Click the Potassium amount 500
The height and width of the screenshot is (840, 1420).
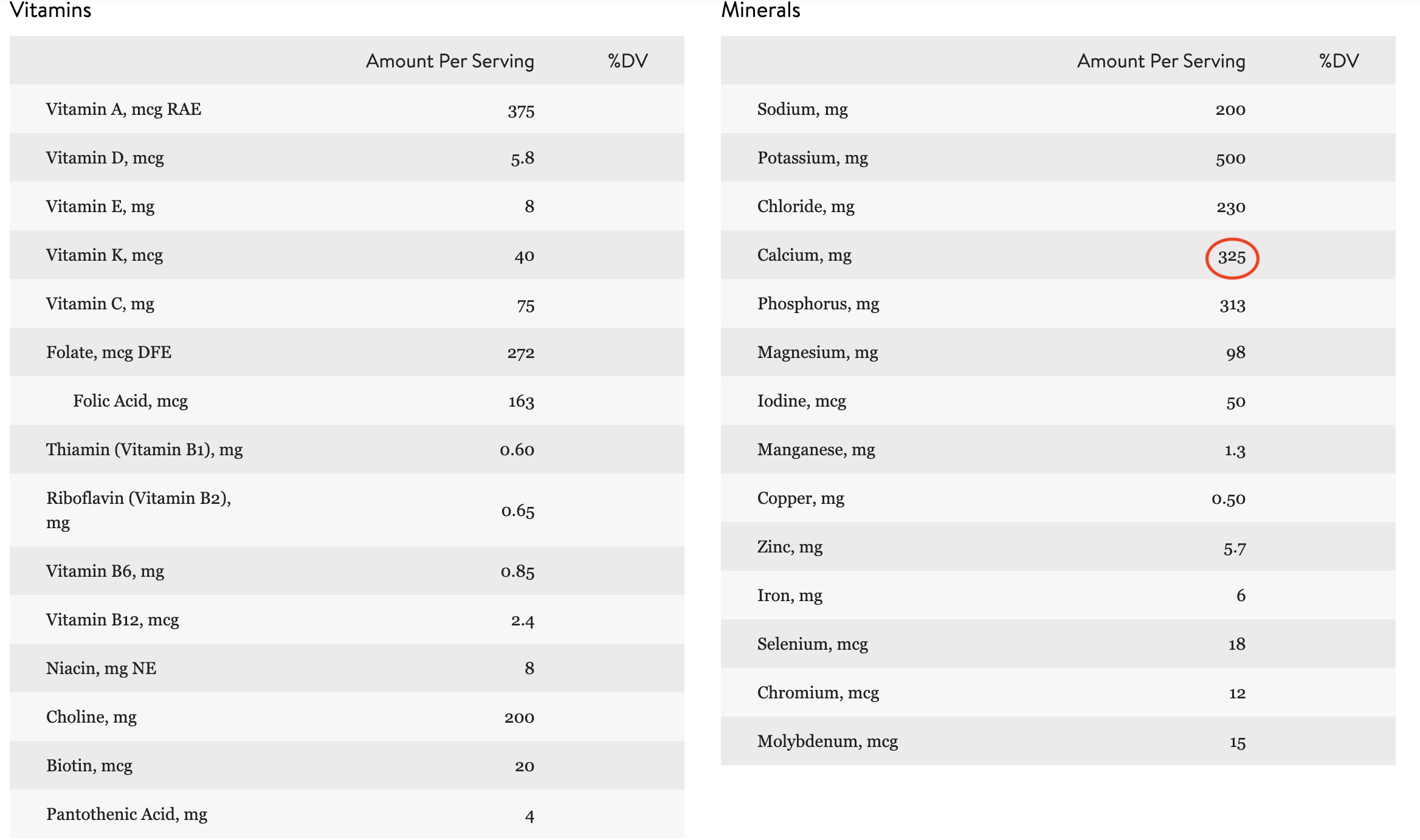tap(1230, 159)
